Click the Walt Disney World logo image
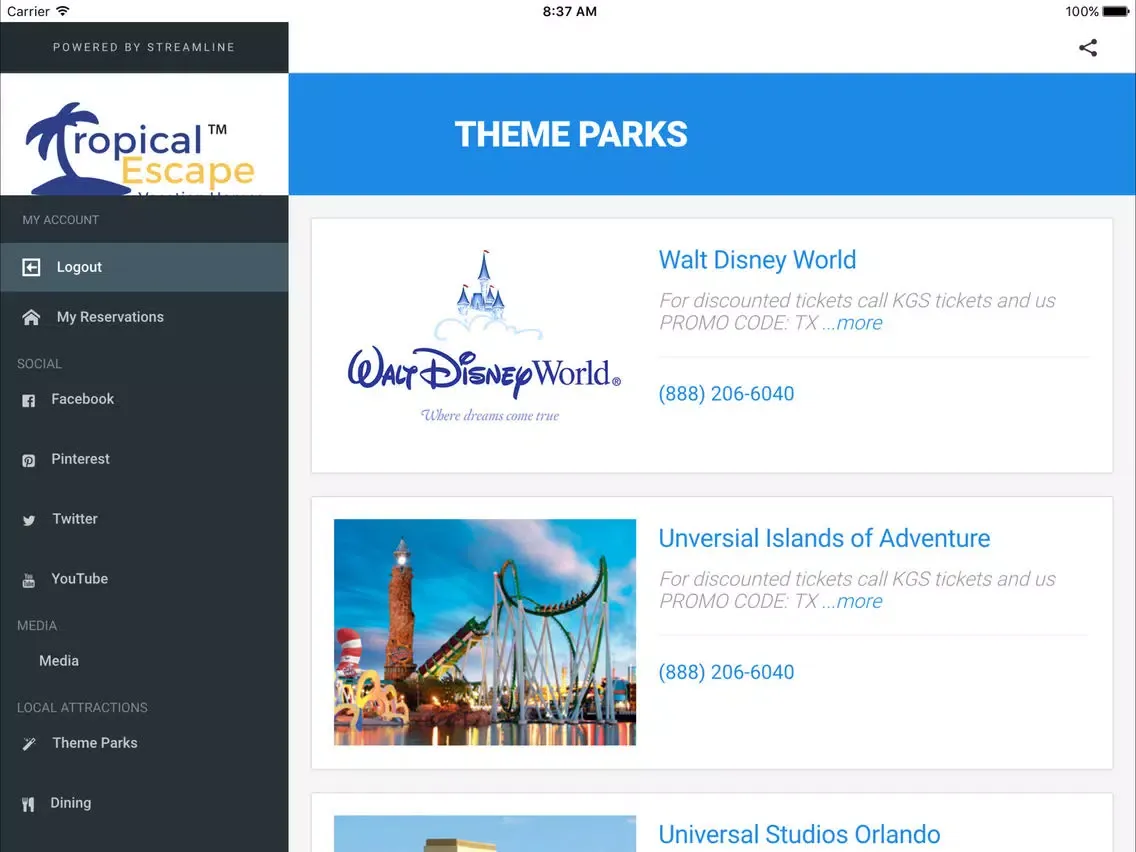Viewport: 1136px width, 852px height. point(484,337)
